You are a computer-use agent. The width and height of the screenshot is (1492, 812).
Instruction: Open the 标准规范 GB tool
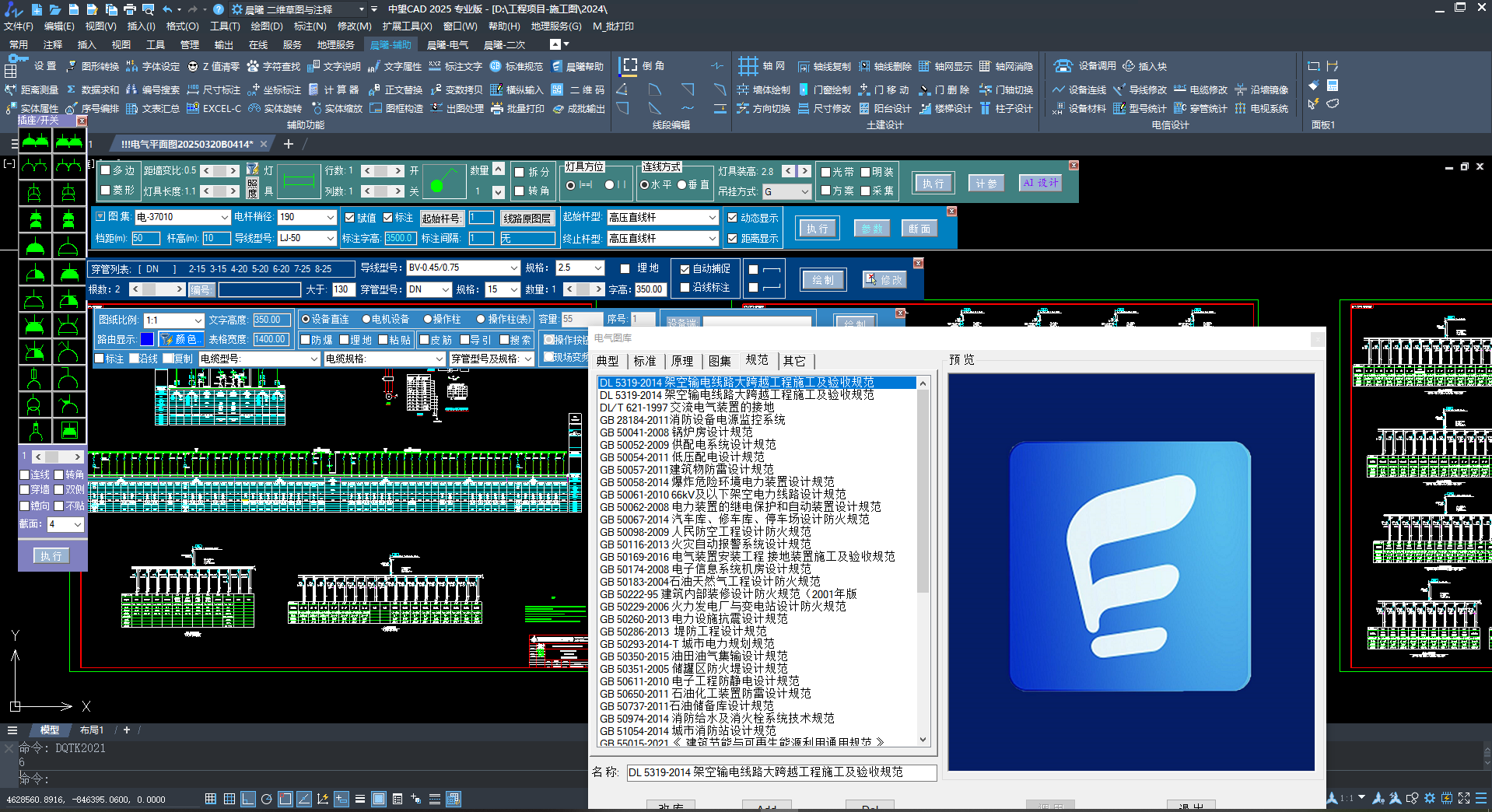pyautogui.click(x=517, y=67)
